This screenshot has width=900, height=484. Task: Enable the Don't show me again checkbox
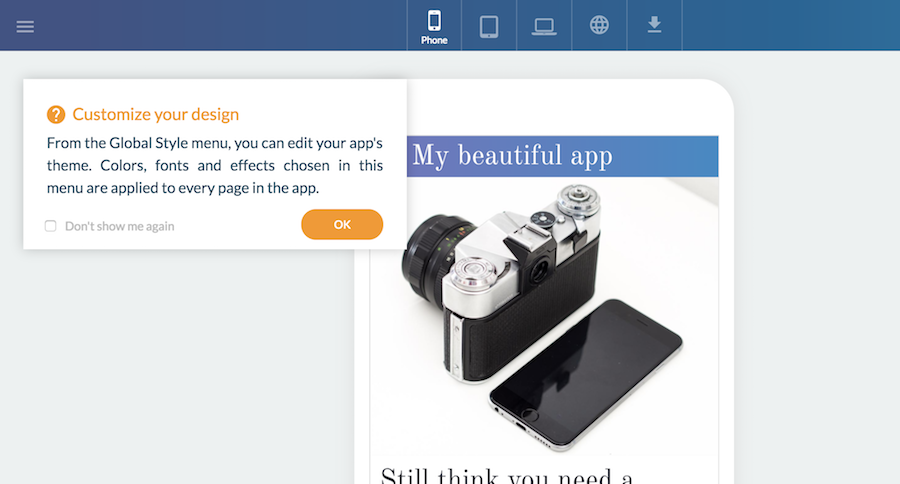pyautogui.click(x=51, y=226)
